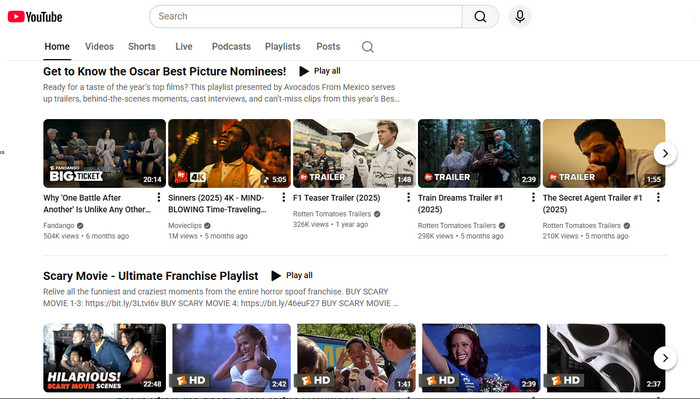Play all Scary Movie franchise playlist videos
The image size is (700, 399).
(292, 275)
